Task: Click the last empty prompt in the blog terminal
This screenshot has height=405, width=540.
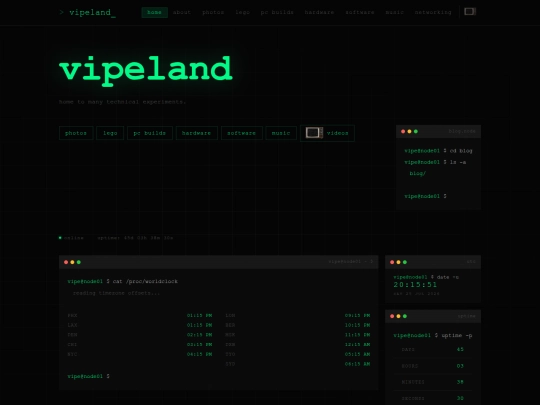Action: click(426, 196)
